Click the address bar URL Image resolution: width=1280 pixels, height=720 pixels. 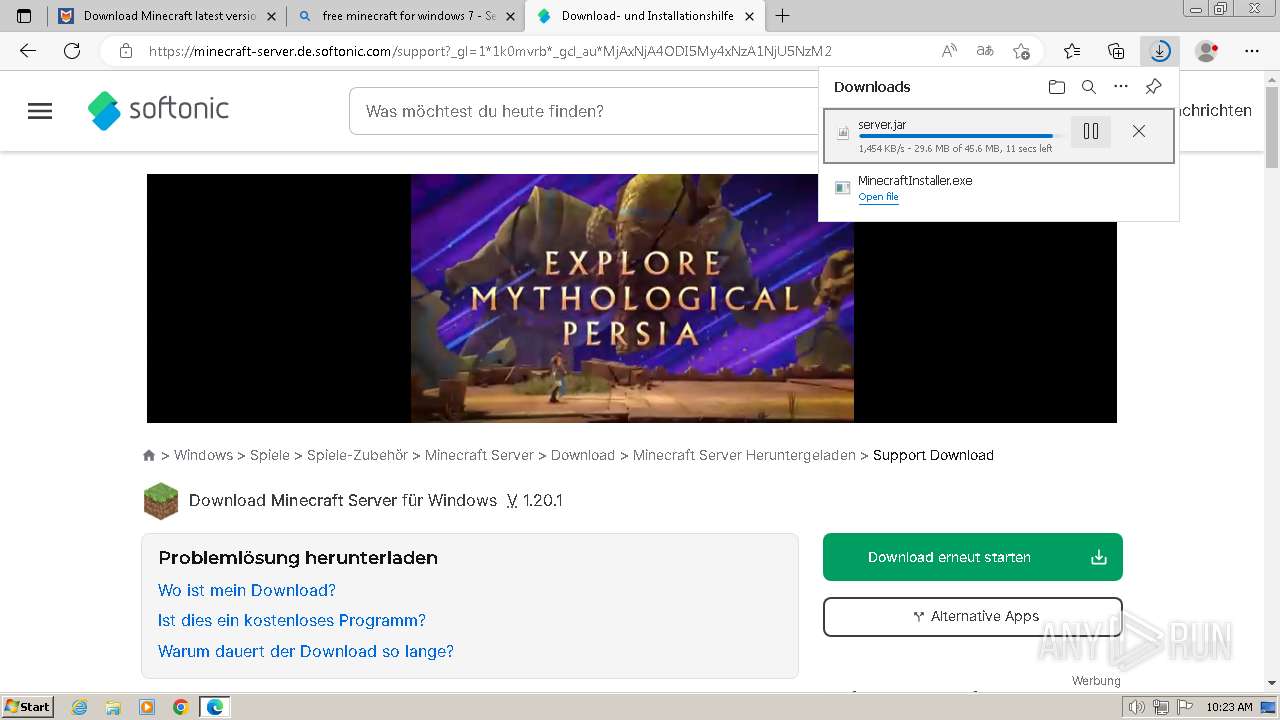[x=490, y=51]
